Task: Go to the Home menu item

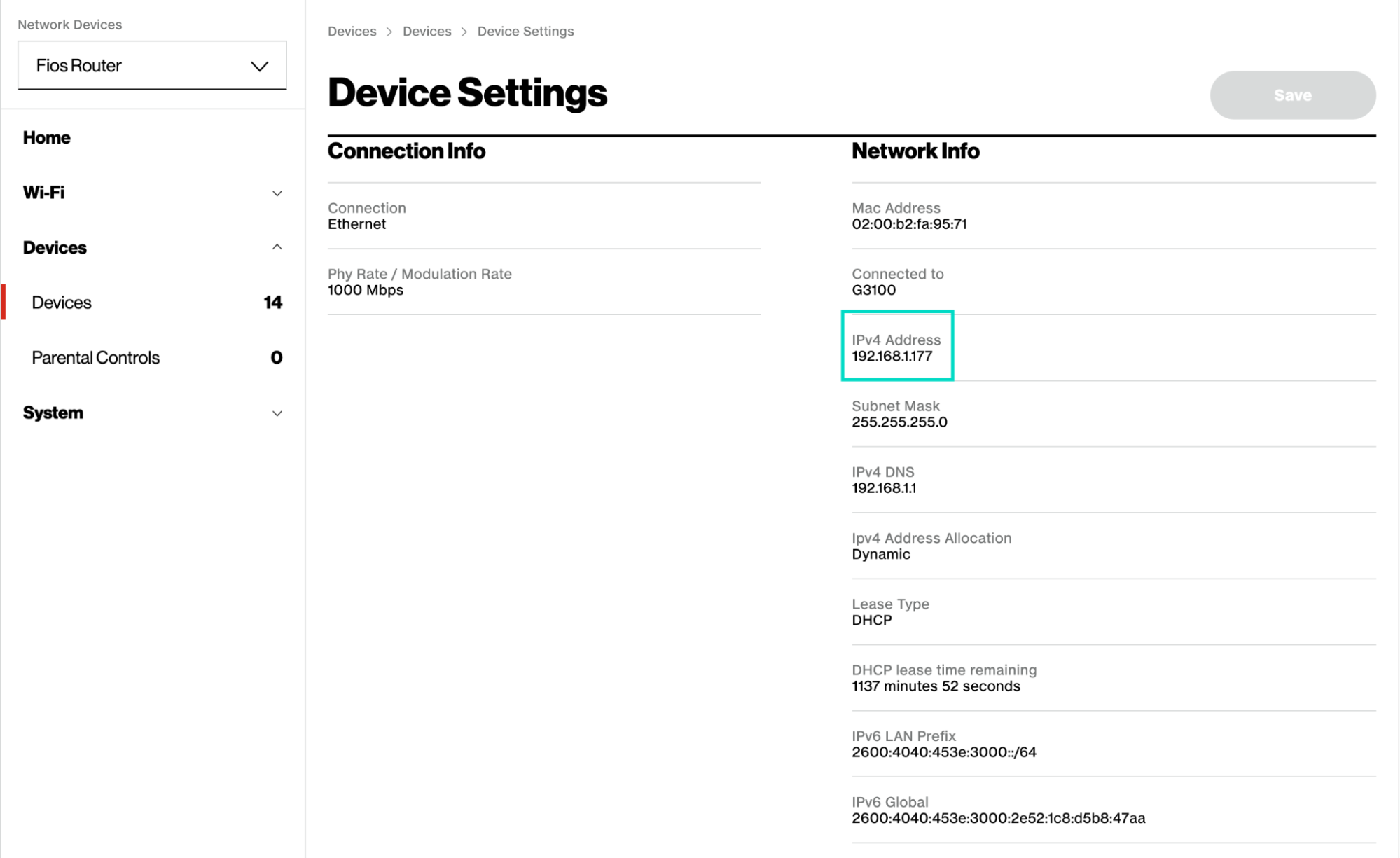Action: point(47,137)
